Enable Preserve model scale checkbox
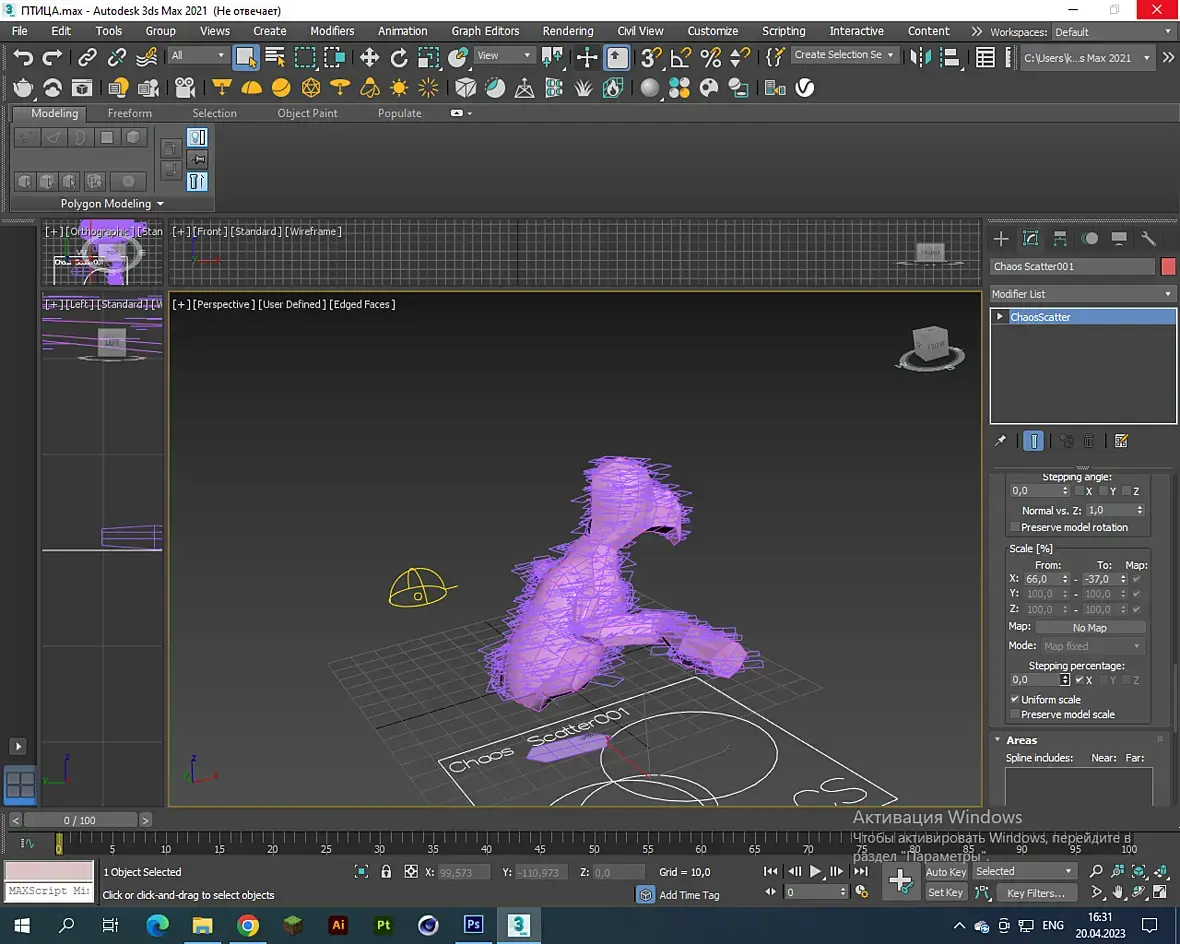This screenshot has width=1180, height=944. click(1015, 714)
